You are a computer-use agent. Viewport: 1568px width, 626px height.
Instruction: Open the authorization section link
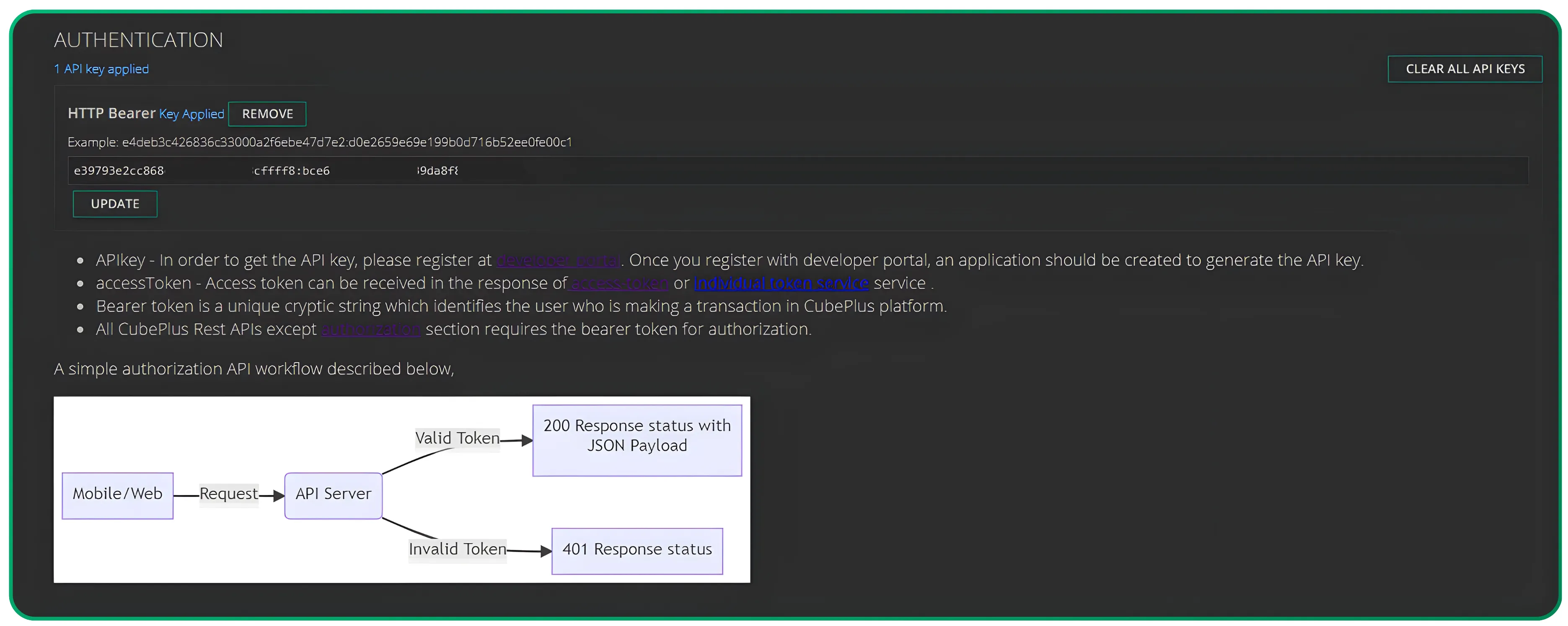tap(370, 329)
